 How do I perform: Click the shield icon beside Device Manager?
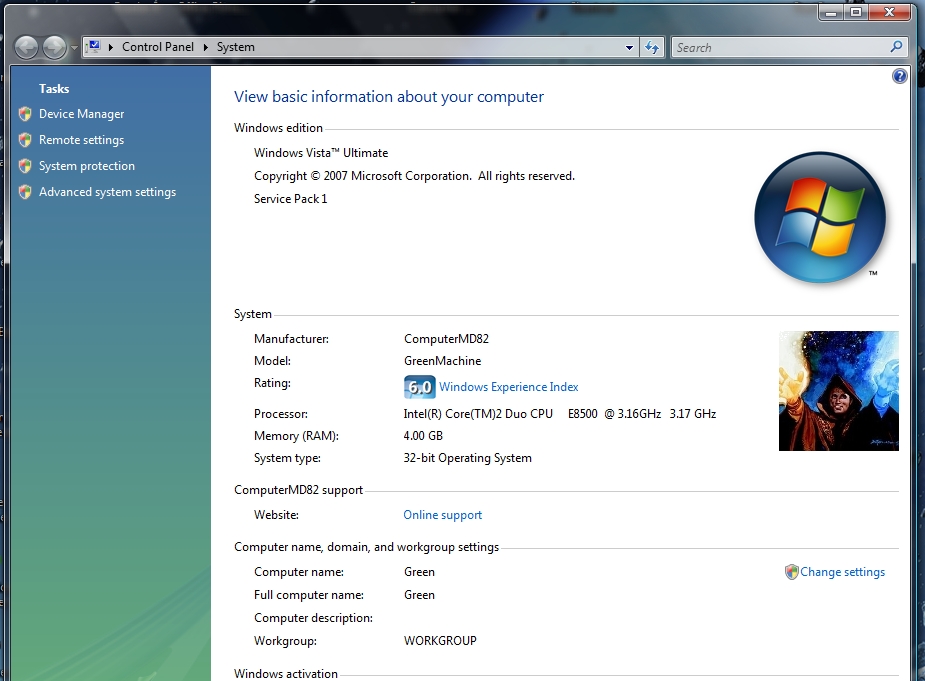tap(25, 114)
